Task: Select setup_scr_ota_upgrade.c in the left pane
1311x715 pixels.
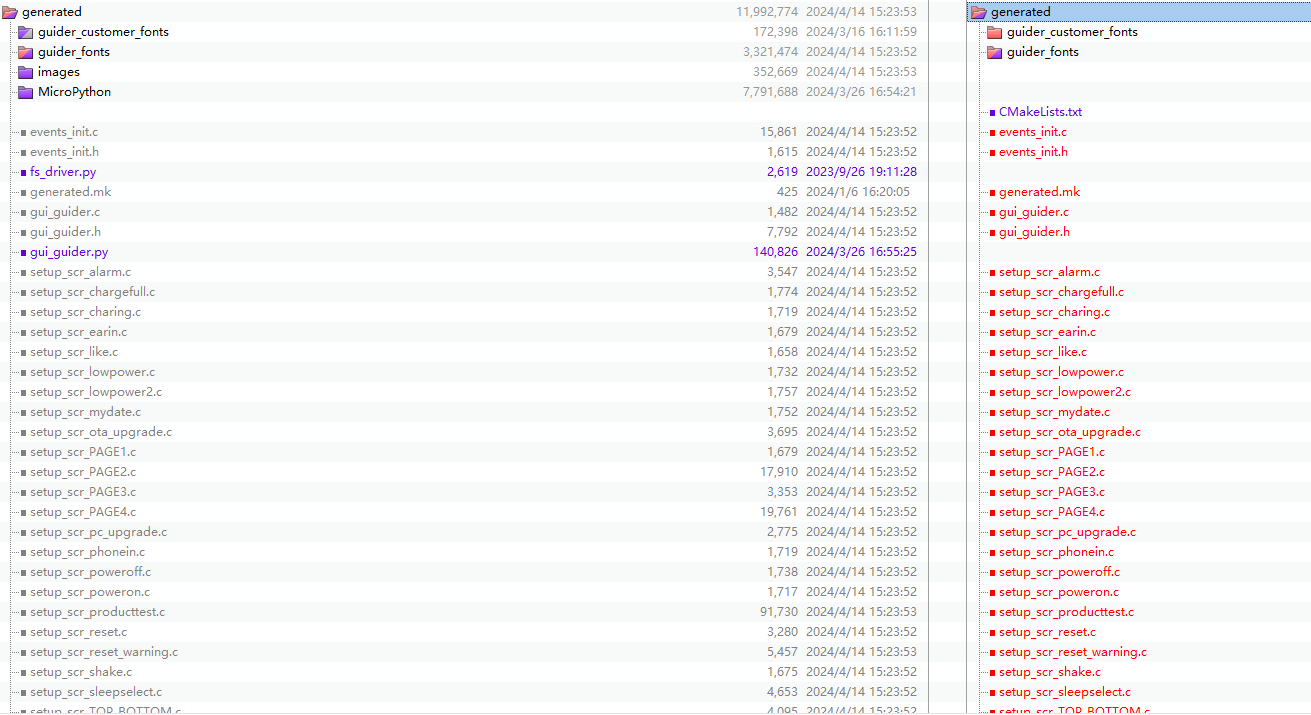Action: coord(101,432)
